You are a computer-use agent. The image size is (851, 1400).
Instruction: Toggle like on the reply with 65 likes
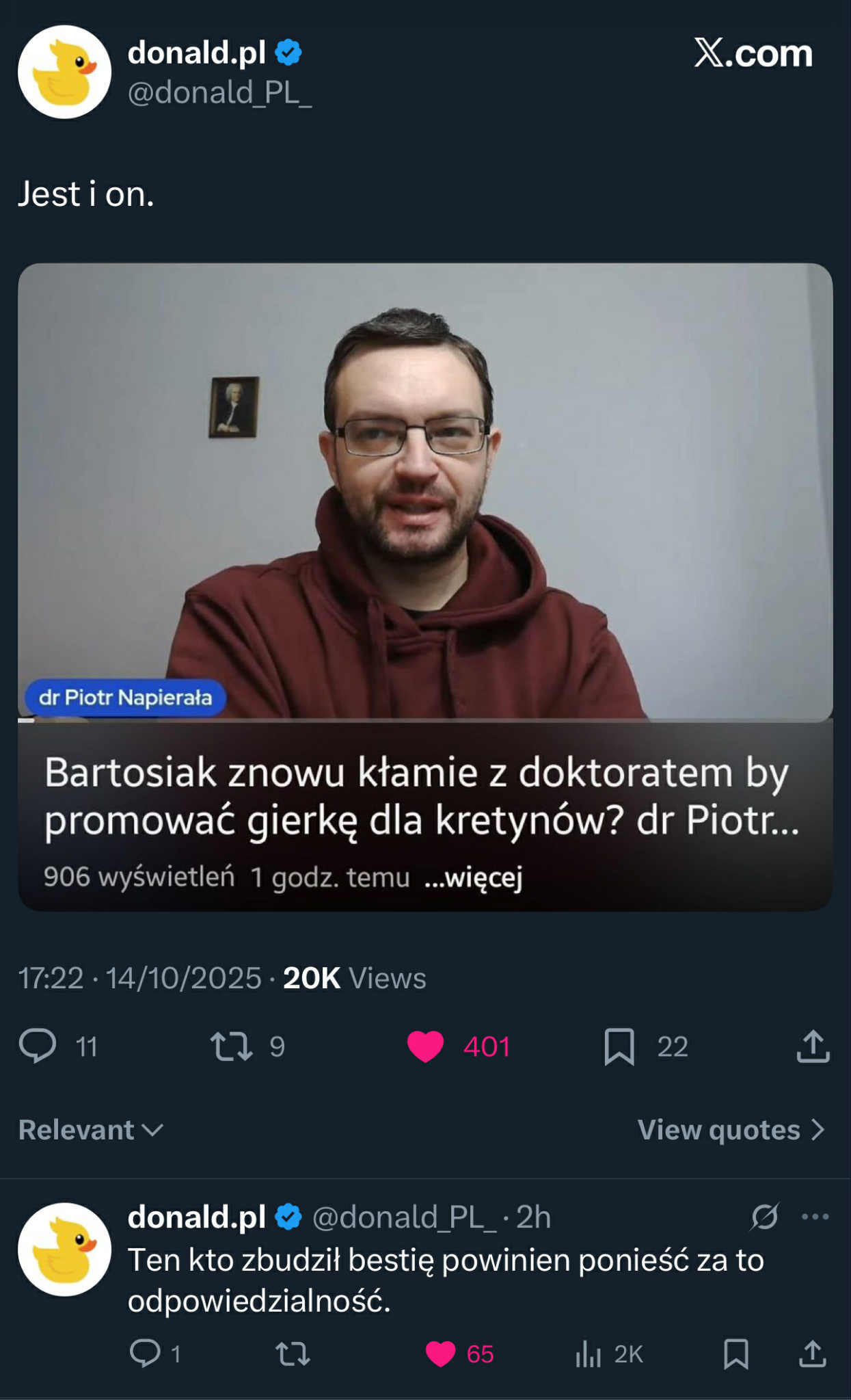(x=440, y=1353)
